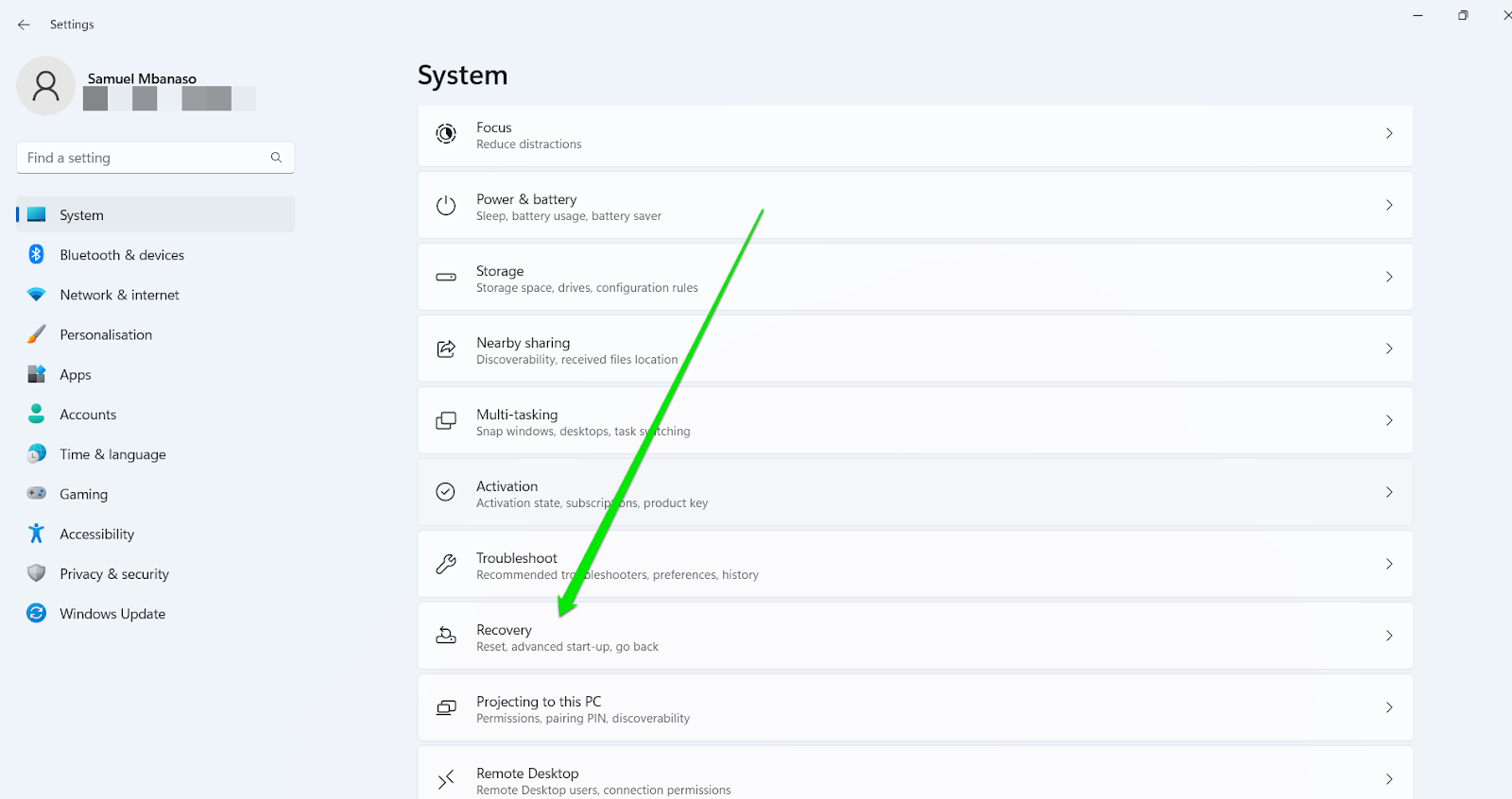
Task: Click the Bluetooth icon in sidebar
Action: pos(37,254)
